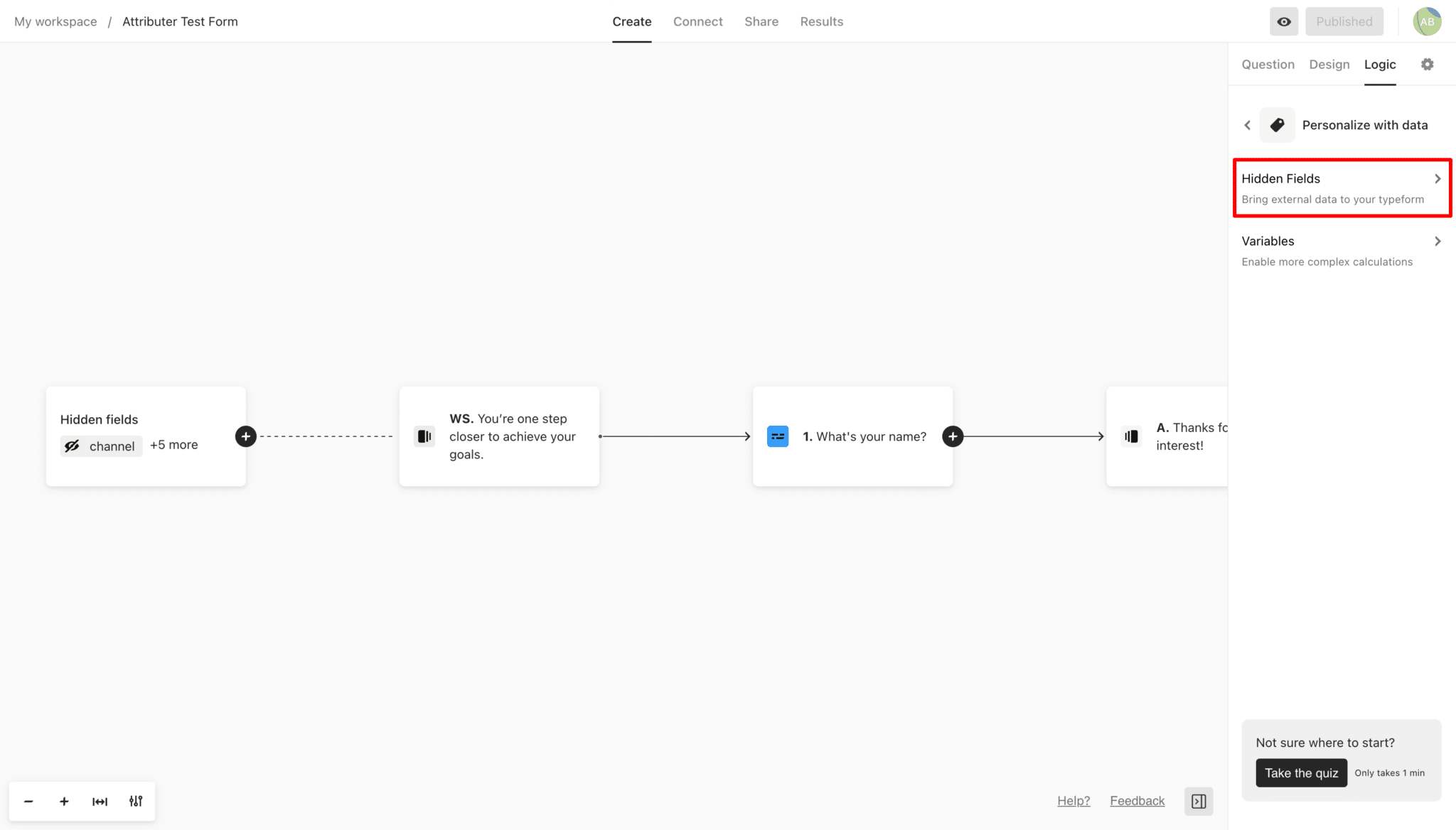
Task: Switch to the Connect tab
Action: [697, 21]
